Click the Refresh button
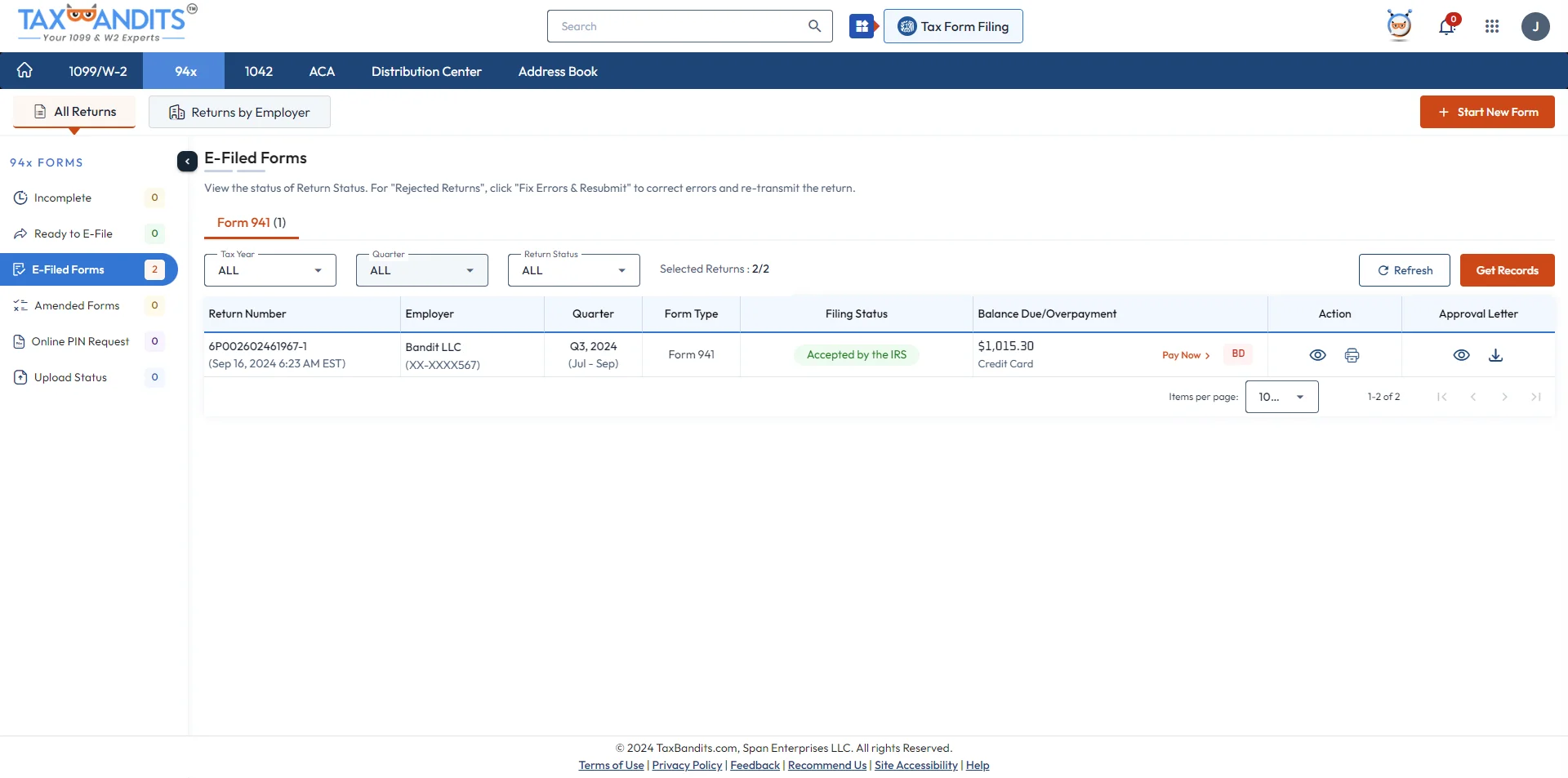1568x778 pixels. point(1405,270)
